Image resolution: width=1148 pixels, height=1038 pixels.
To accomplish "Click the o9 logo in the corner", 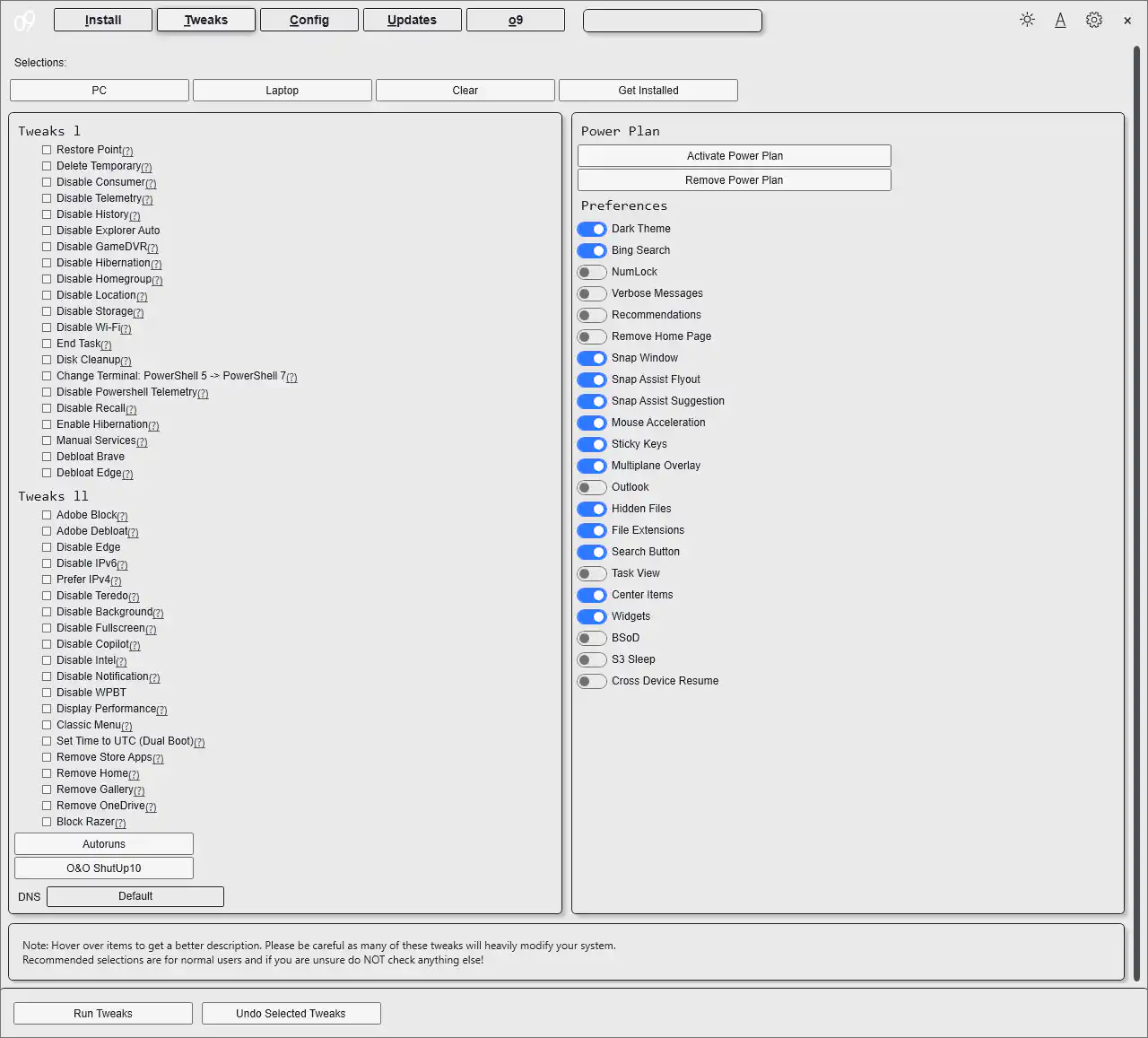I will (24, 19).
